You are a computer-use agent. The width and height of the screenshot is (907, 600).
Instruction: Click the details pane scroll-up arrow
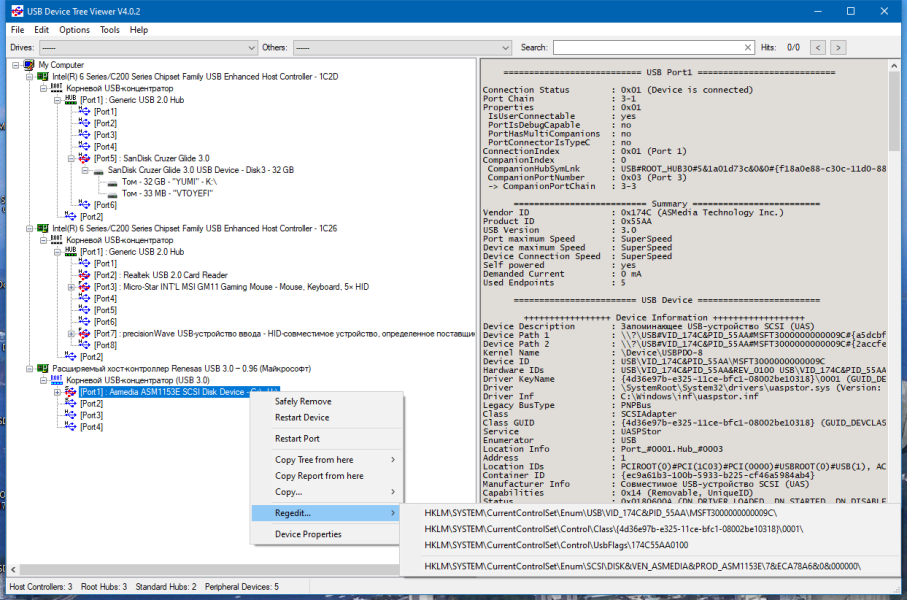pyautogui.click(x=894, y=66)
